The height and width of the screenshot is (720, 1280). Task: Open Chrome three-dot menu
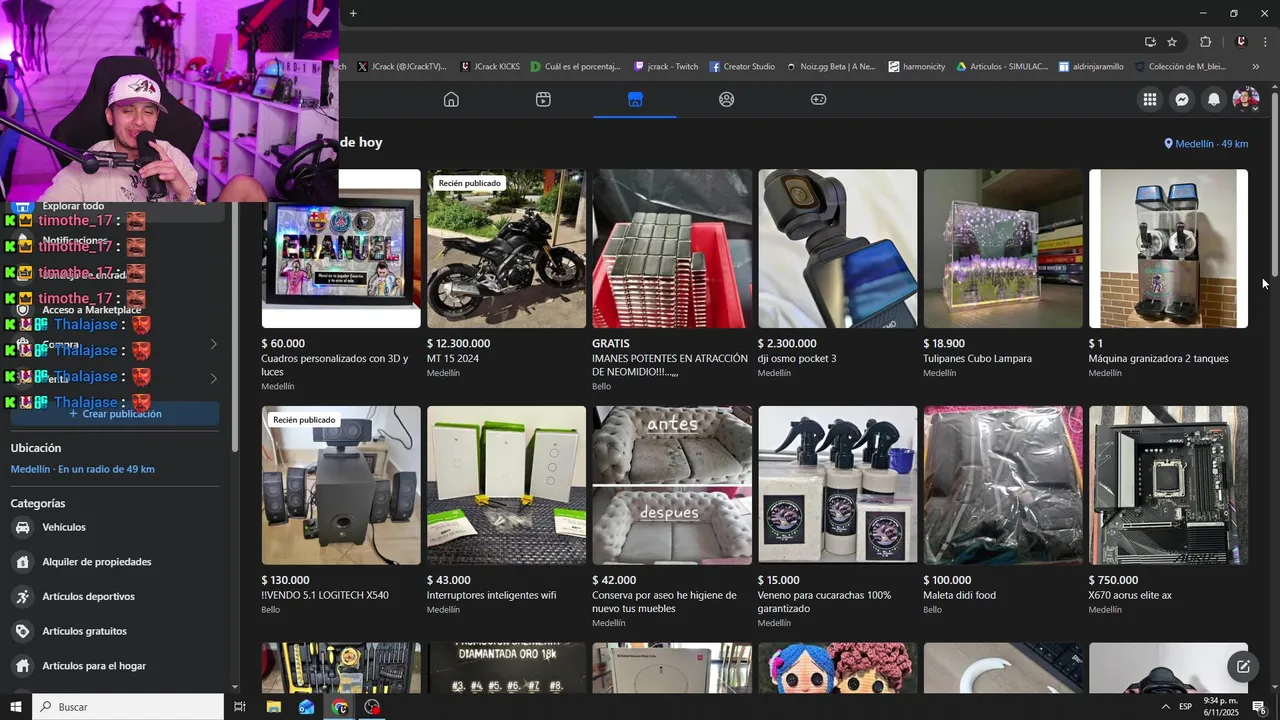1266,42
